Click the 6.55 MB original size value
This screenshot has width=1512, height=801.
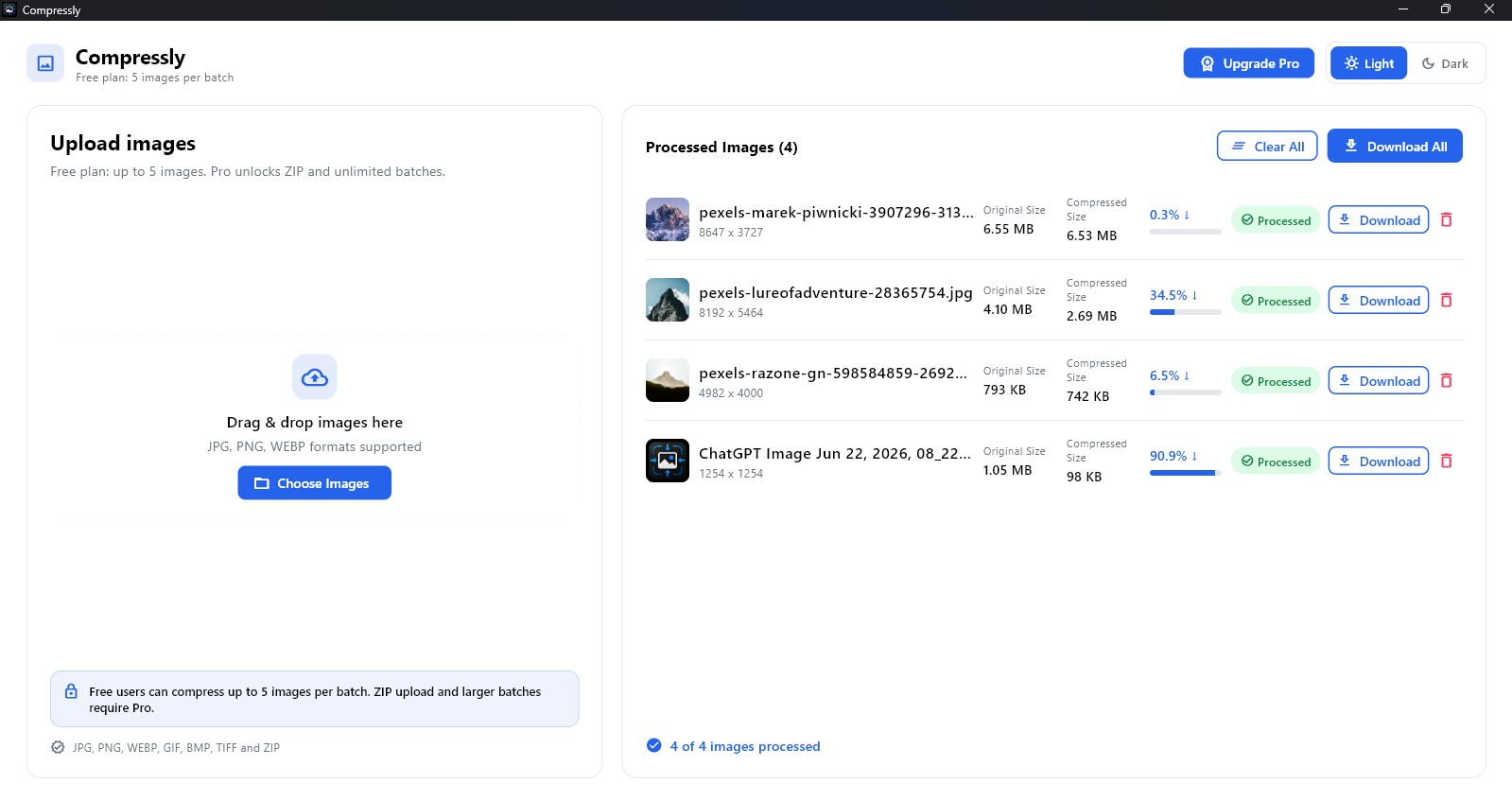pyautogui.click(x=1008, y=229)
